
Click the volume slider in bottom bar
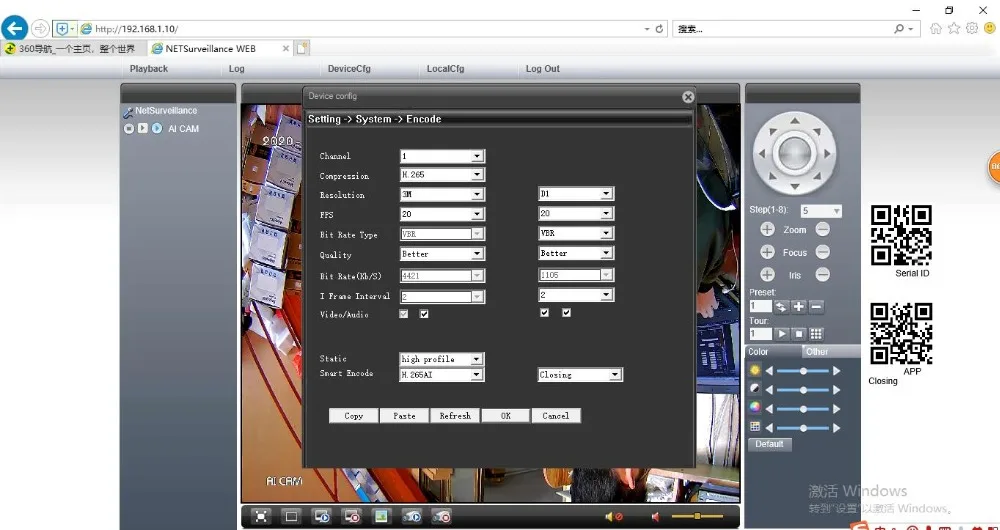tap(697, 516)
